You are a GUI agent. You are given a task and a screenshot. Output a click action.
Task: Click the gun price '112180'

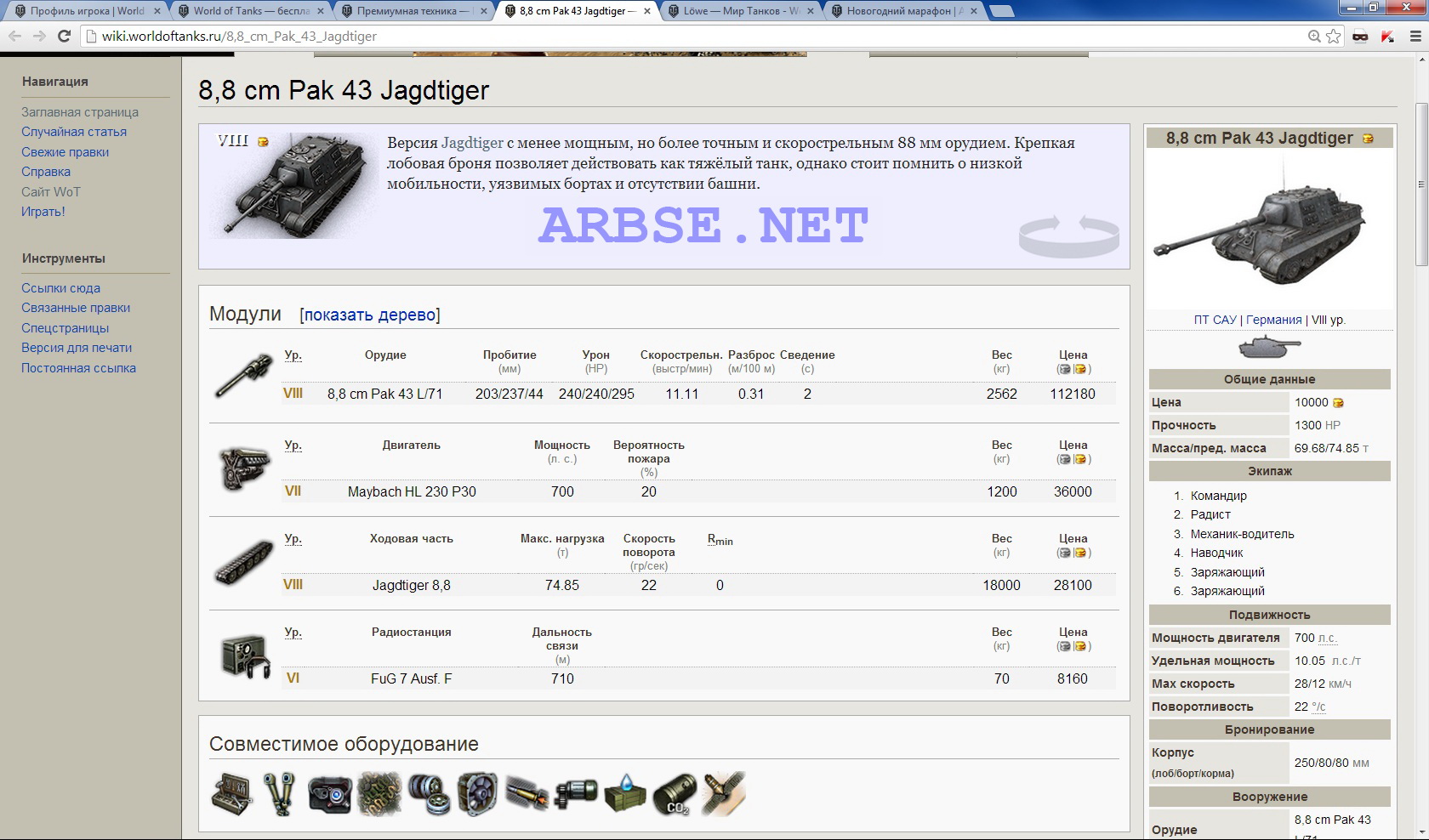click(1073, 394)
